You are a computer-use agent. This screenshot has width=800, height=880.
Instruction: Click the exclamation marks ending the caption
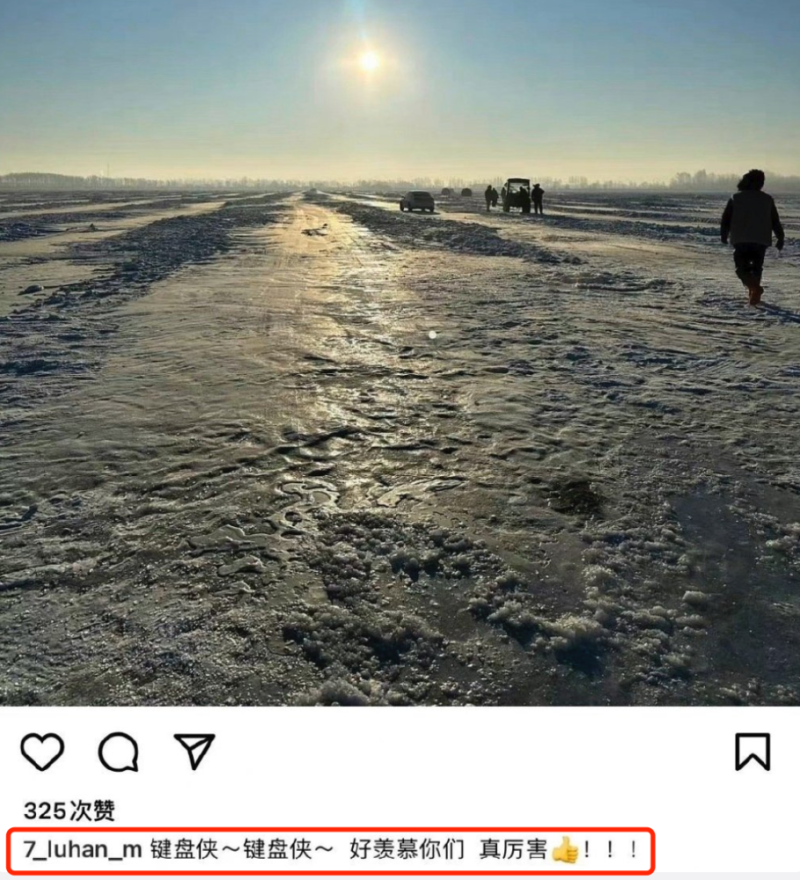click(x=610, y=849)
